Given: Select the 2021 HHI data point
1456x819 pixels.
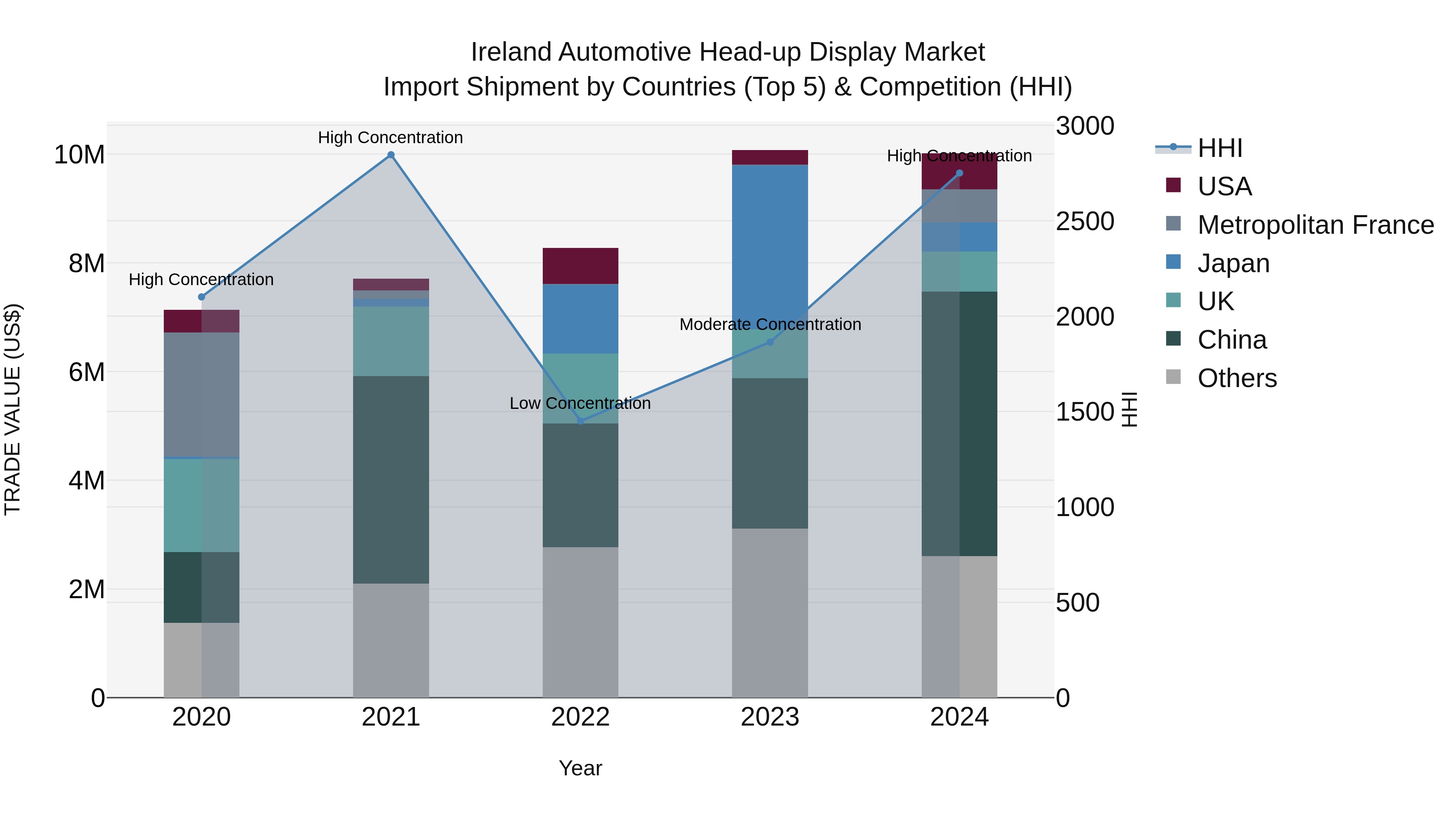Looking at the screenshot, I should click(x=391, y=155).
